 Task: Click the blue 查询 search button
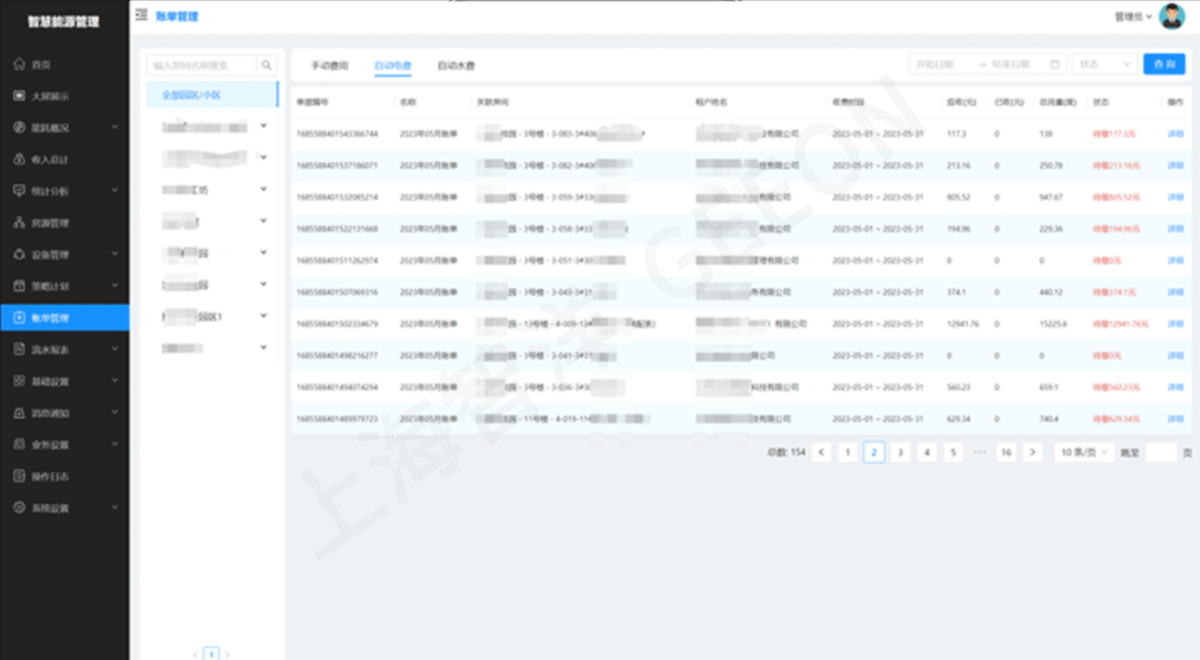[1164, 64]
